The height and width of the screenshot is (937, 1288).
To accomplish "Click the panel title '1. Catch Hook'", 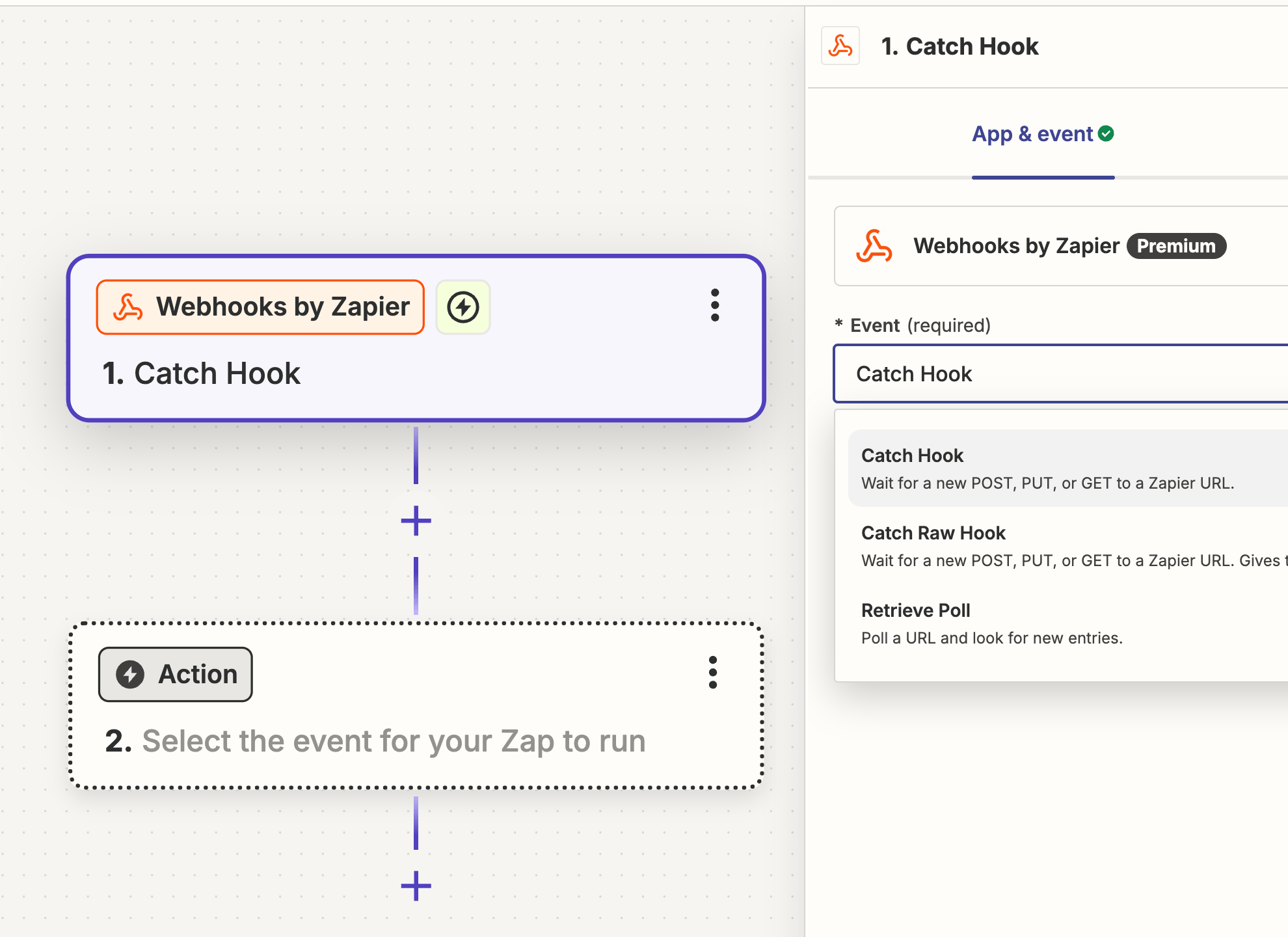I will click(x=959, y=46).
